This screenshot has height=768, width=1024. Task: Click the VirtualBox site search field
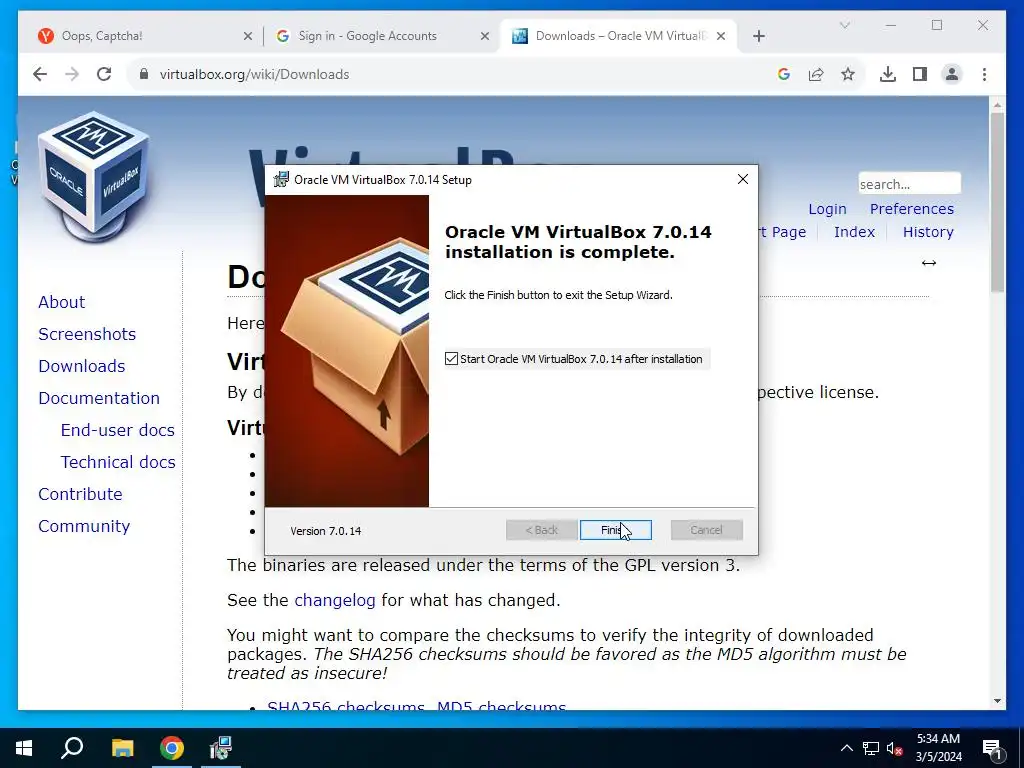pos(909,184)
